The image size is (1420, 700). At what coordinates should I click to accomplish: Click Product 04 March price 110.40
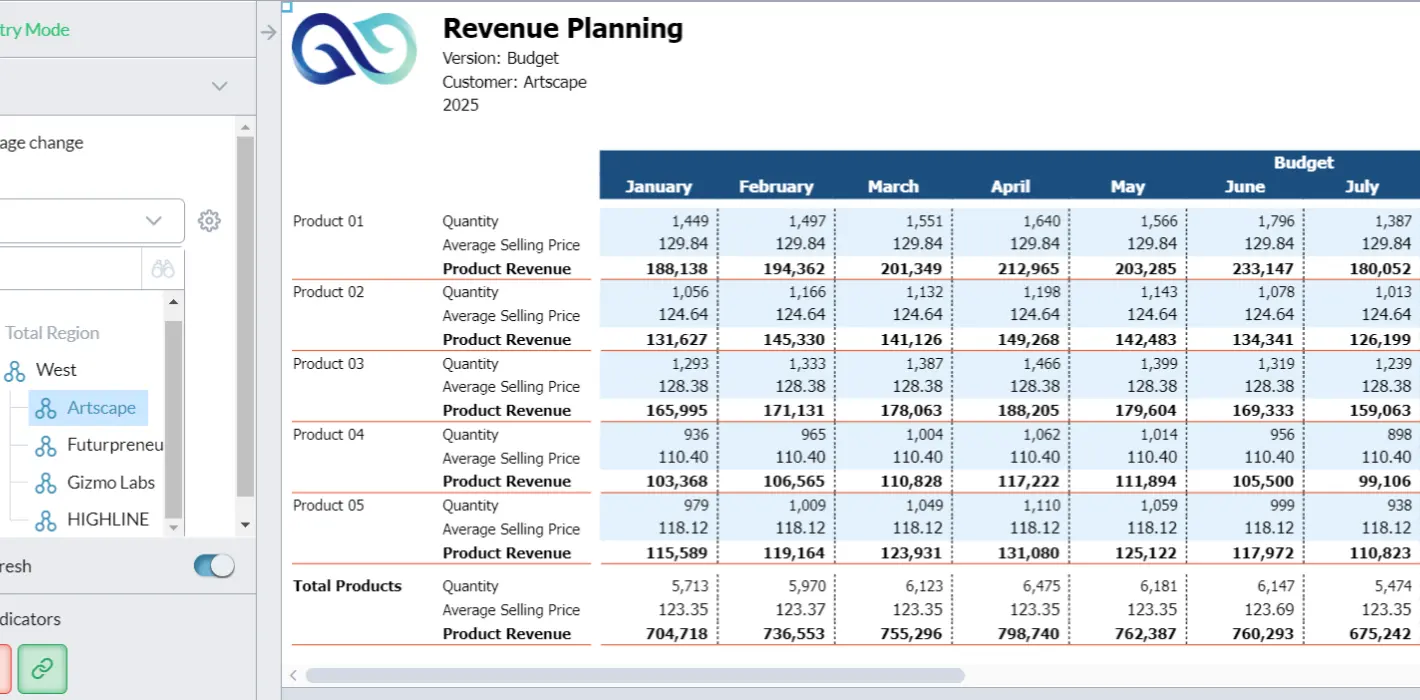tap(918, 457)
